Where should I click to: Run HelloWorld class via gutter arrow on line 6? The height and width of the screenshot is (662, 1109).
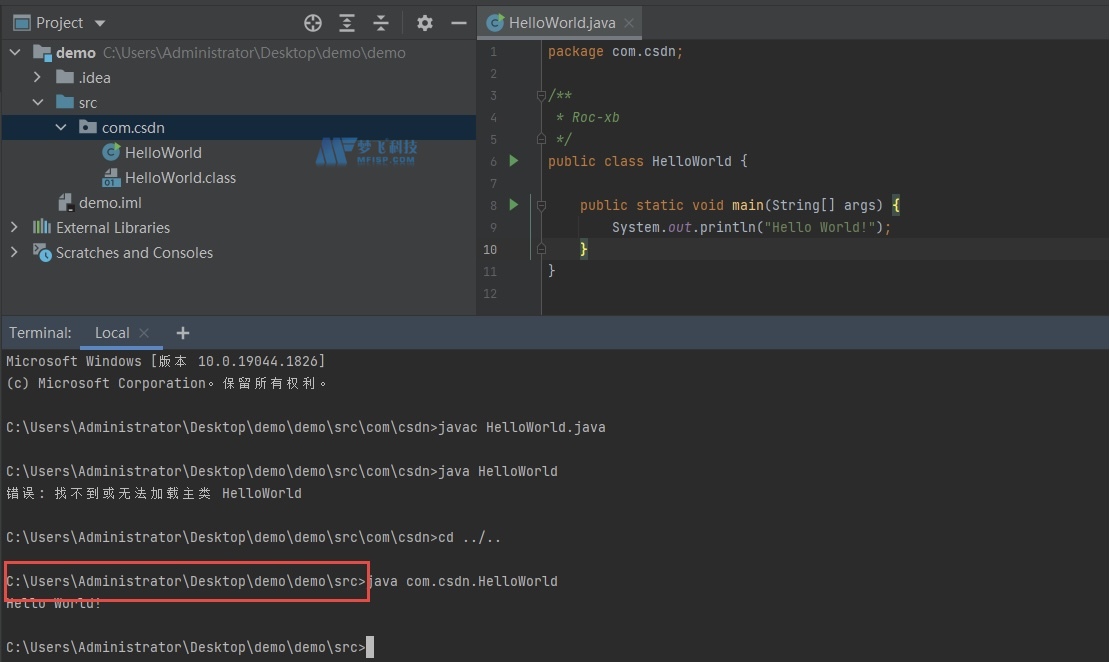coord(514,161)
